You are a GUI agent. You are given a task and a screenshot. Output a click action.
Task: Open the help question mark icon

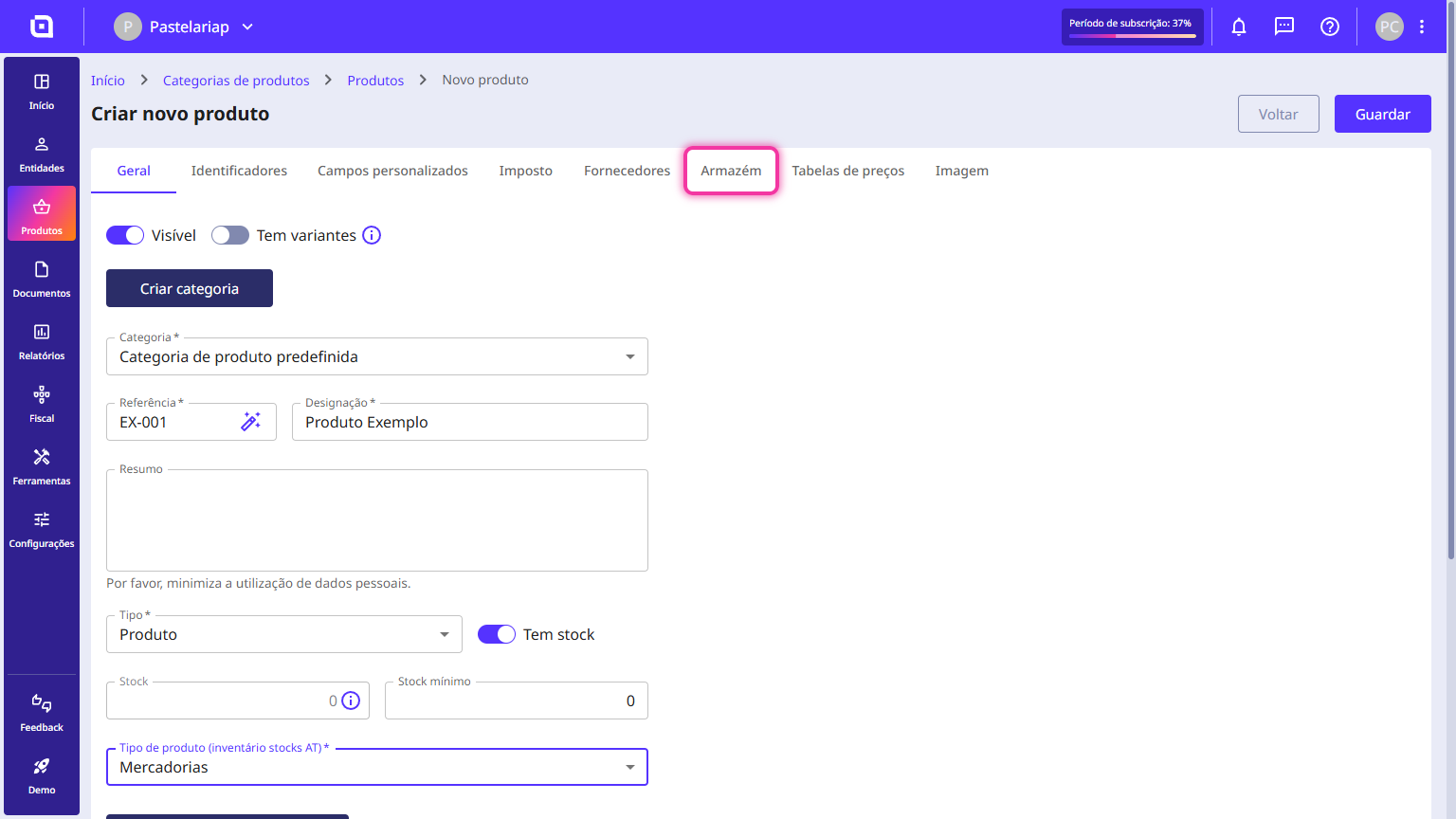pyautogui.click(x=1330, y=27)
